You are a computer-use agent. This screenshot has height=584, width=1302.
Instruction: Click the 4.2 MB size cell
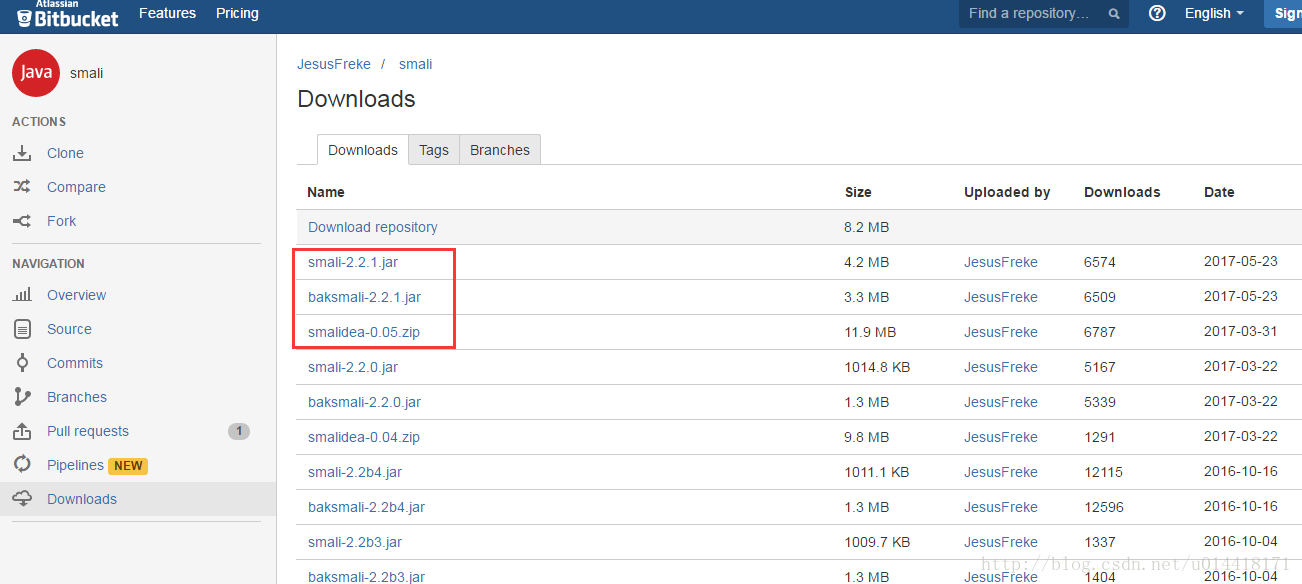click(x=867, y=262)
